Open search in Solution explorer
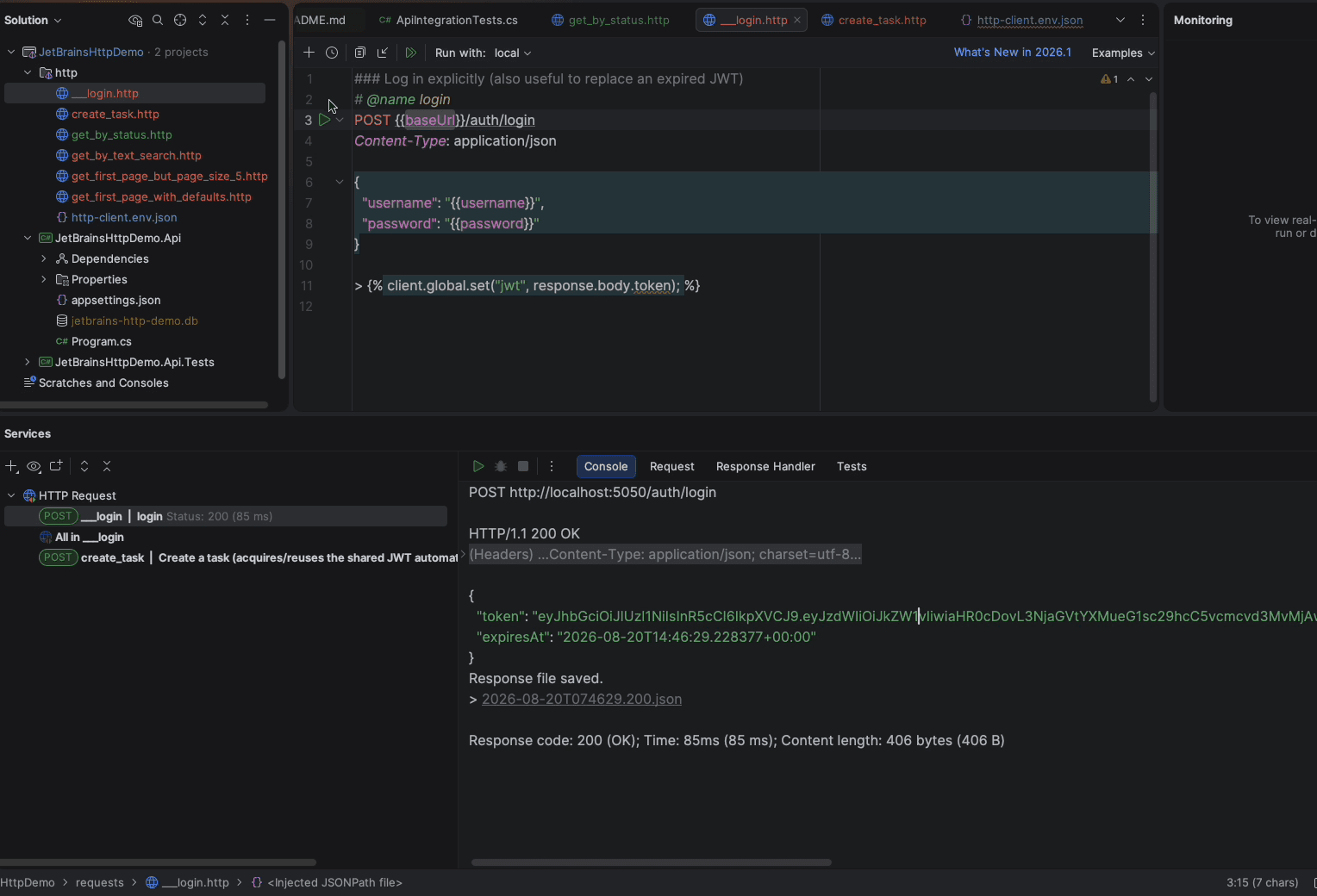The height and width of the screenshot is (896, 1317). tap(158, 20)
